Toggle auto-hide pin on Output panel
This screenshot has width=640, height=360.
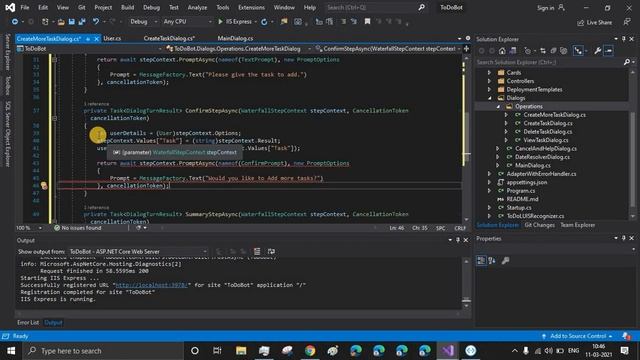(458, 240)
